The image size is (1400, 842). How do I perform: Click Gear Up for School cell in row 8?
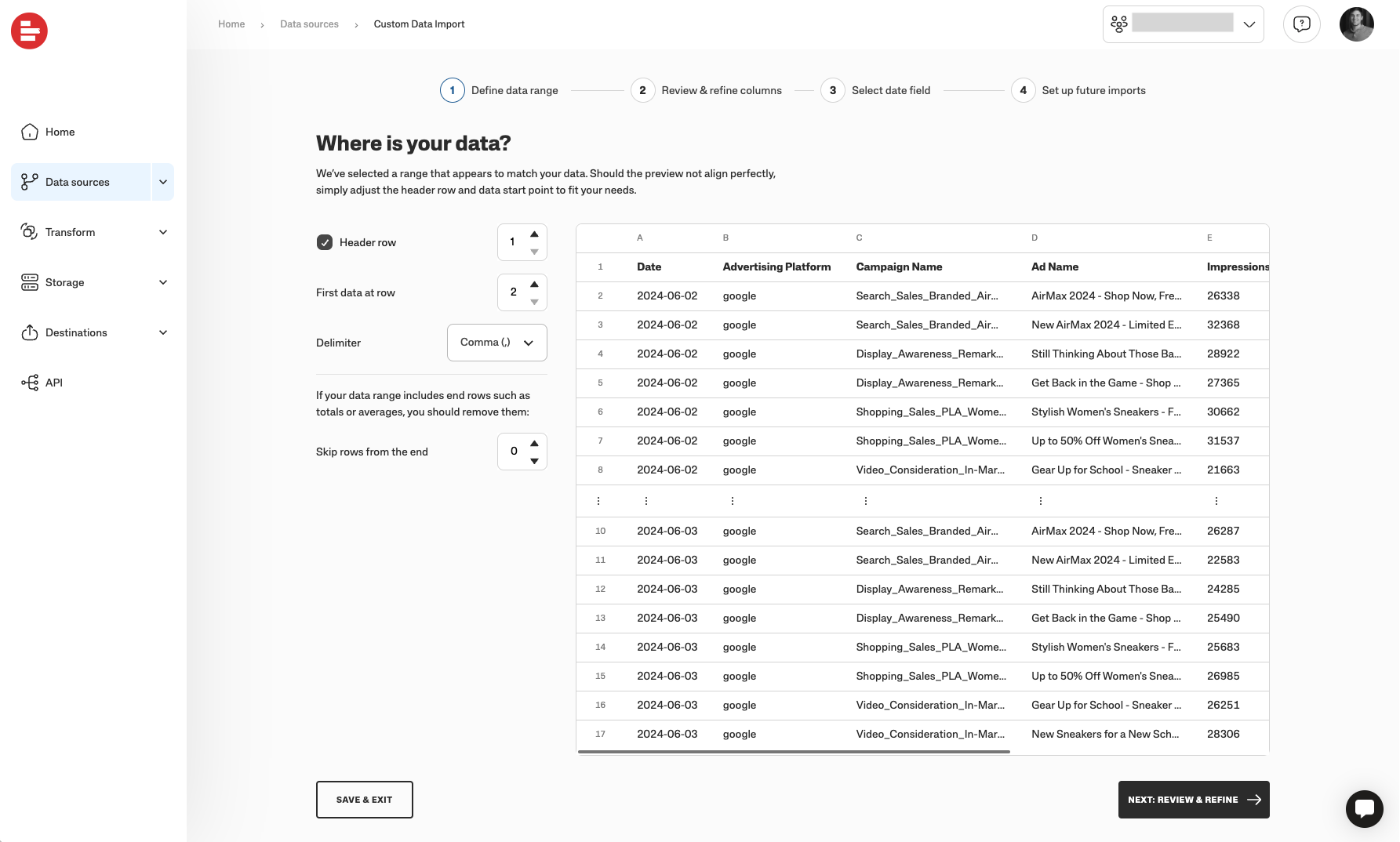pos(1106,470)
